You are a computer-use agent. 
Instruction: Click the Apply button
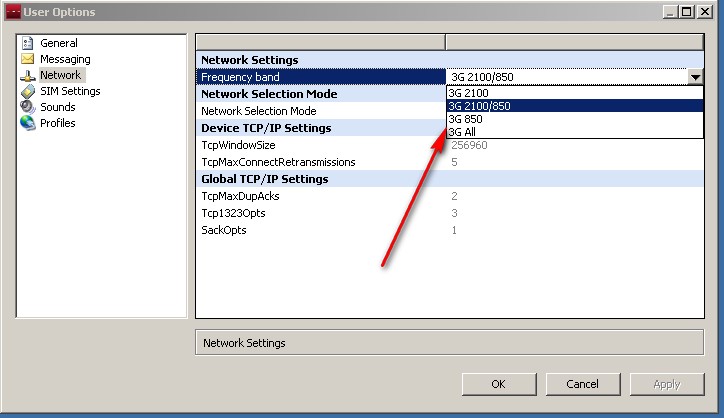pyautogui.click(x=666, y=384)
